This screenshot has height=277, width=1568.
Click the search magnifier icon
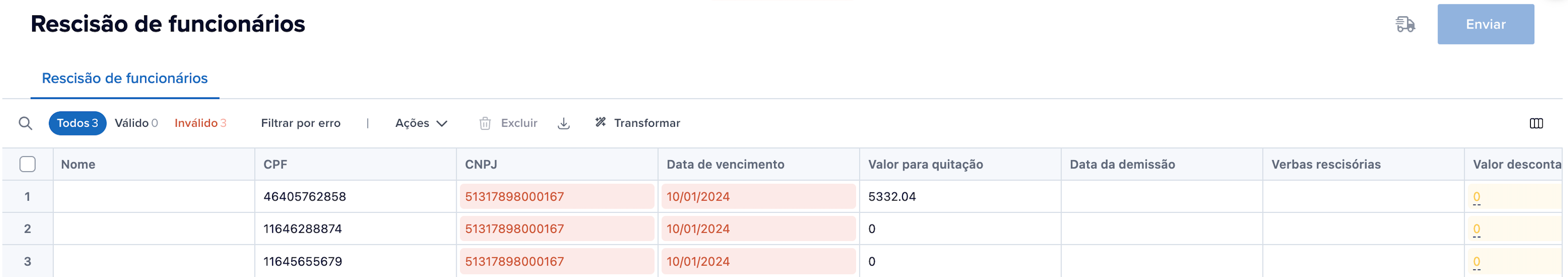point(25,123)
